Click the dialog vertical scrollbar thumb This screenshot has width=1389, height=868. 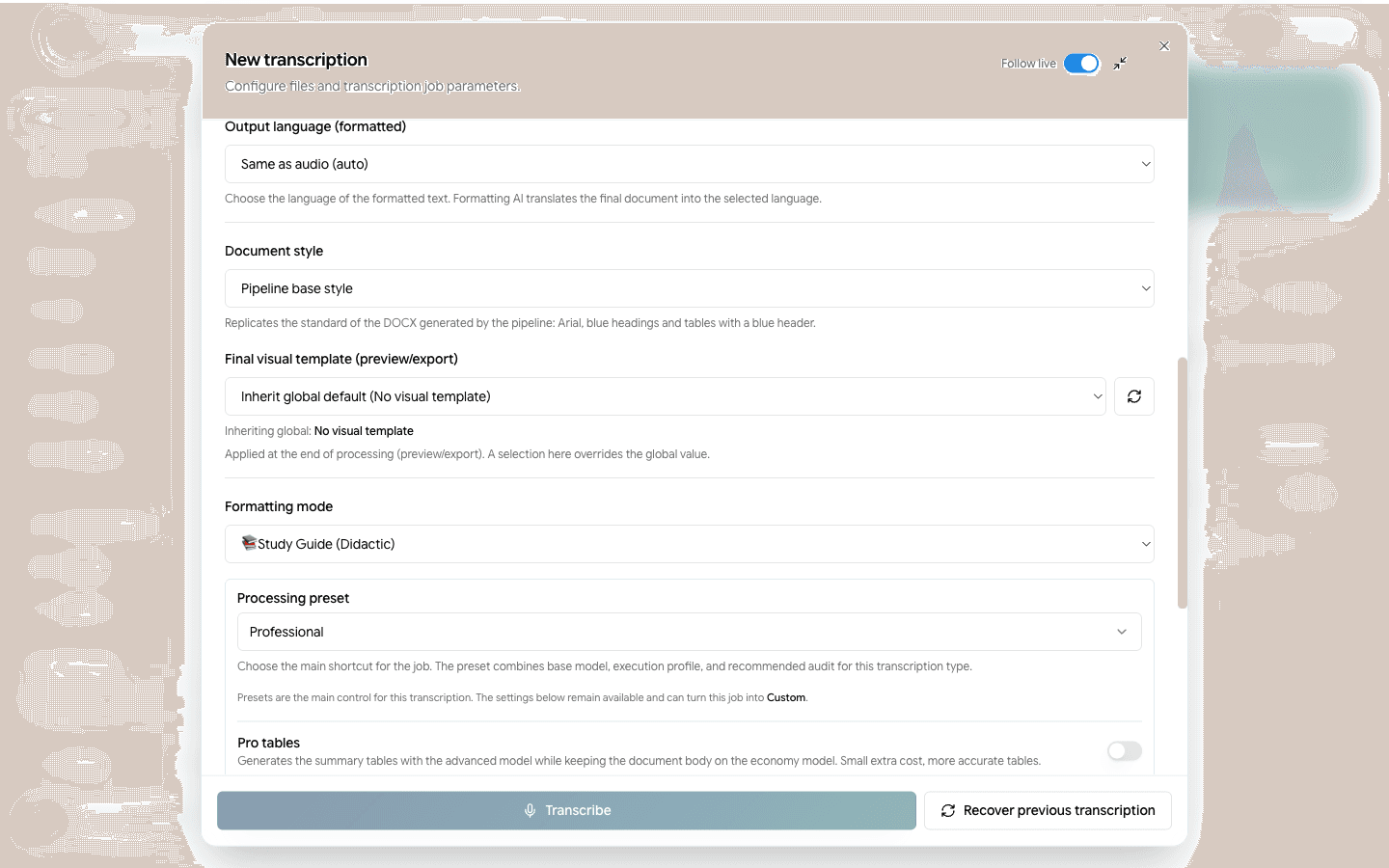point(1182,483)
